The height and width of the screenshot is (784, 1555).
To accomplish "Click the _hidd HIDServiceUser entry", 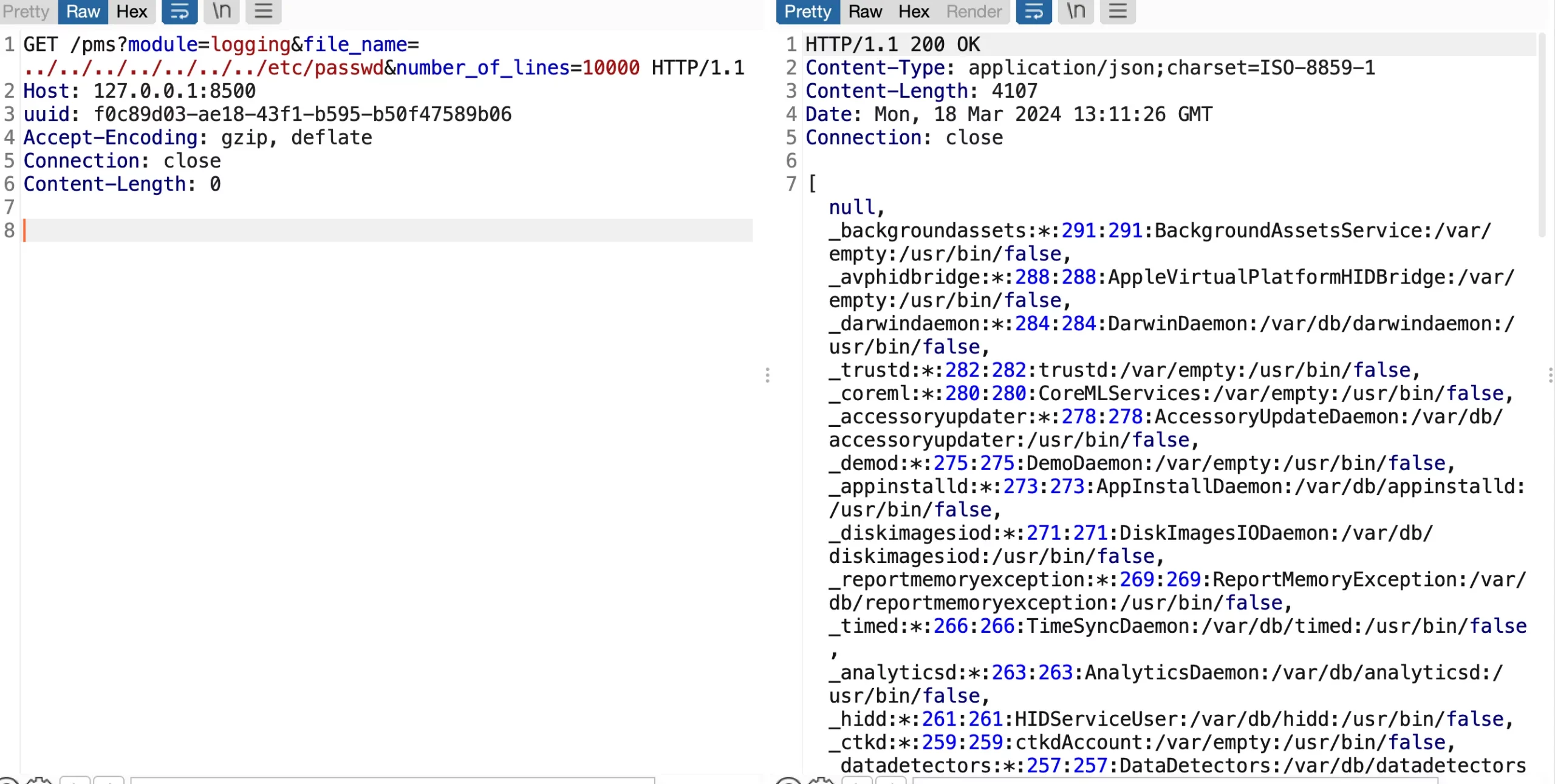I will 1171,719.
